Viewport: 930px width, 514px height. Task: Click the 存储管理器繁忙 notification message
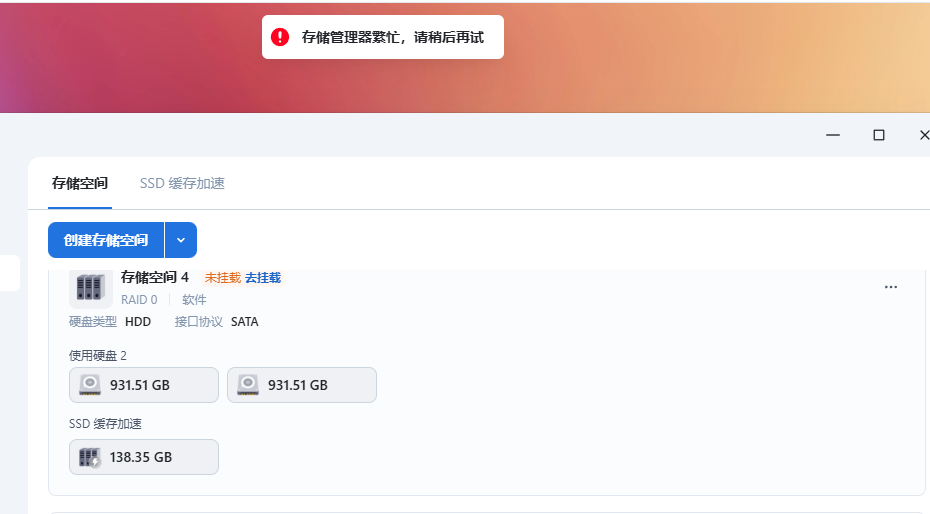(x=392, y=37)
